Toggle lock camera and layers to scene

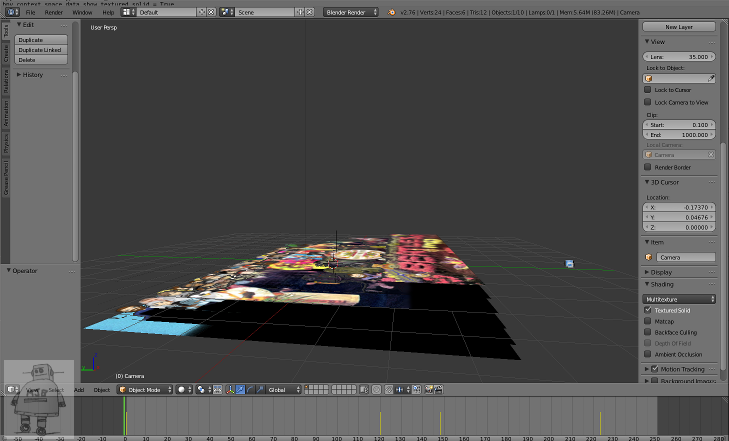point(364,389)
